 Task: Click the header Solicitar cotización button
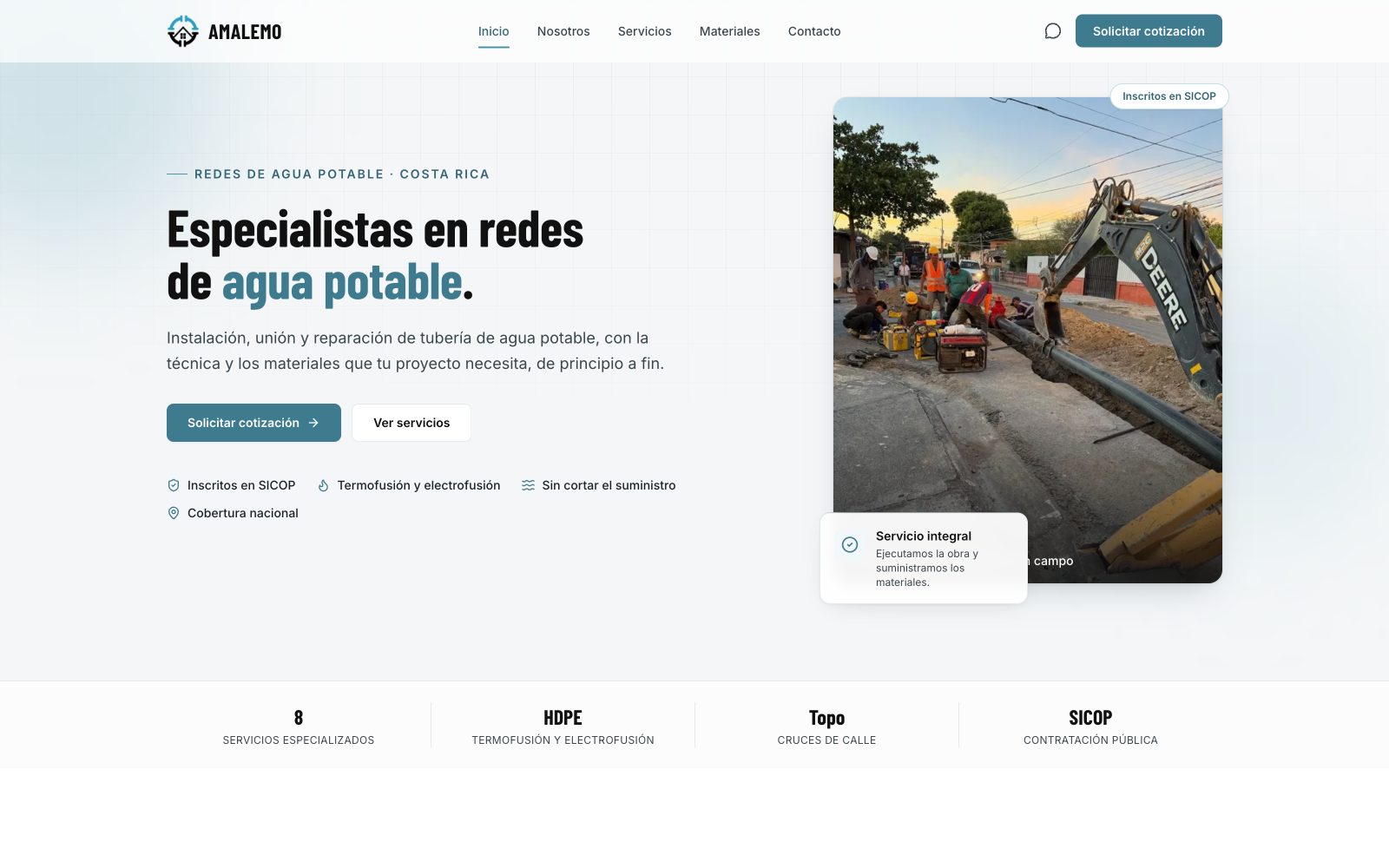(1149, 31)
